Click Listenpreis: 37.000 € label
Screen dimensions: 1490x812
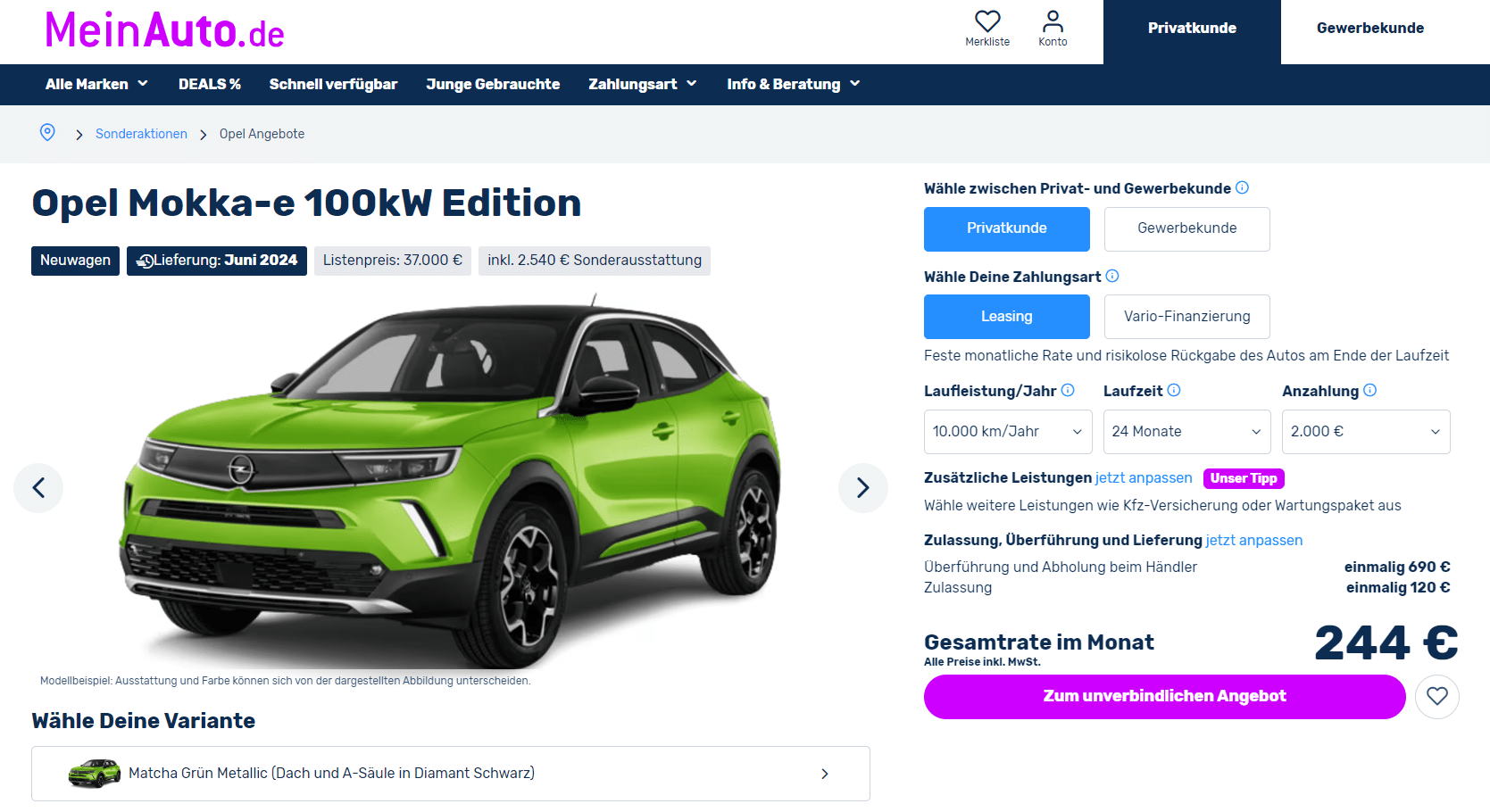(x=393, y=261)
